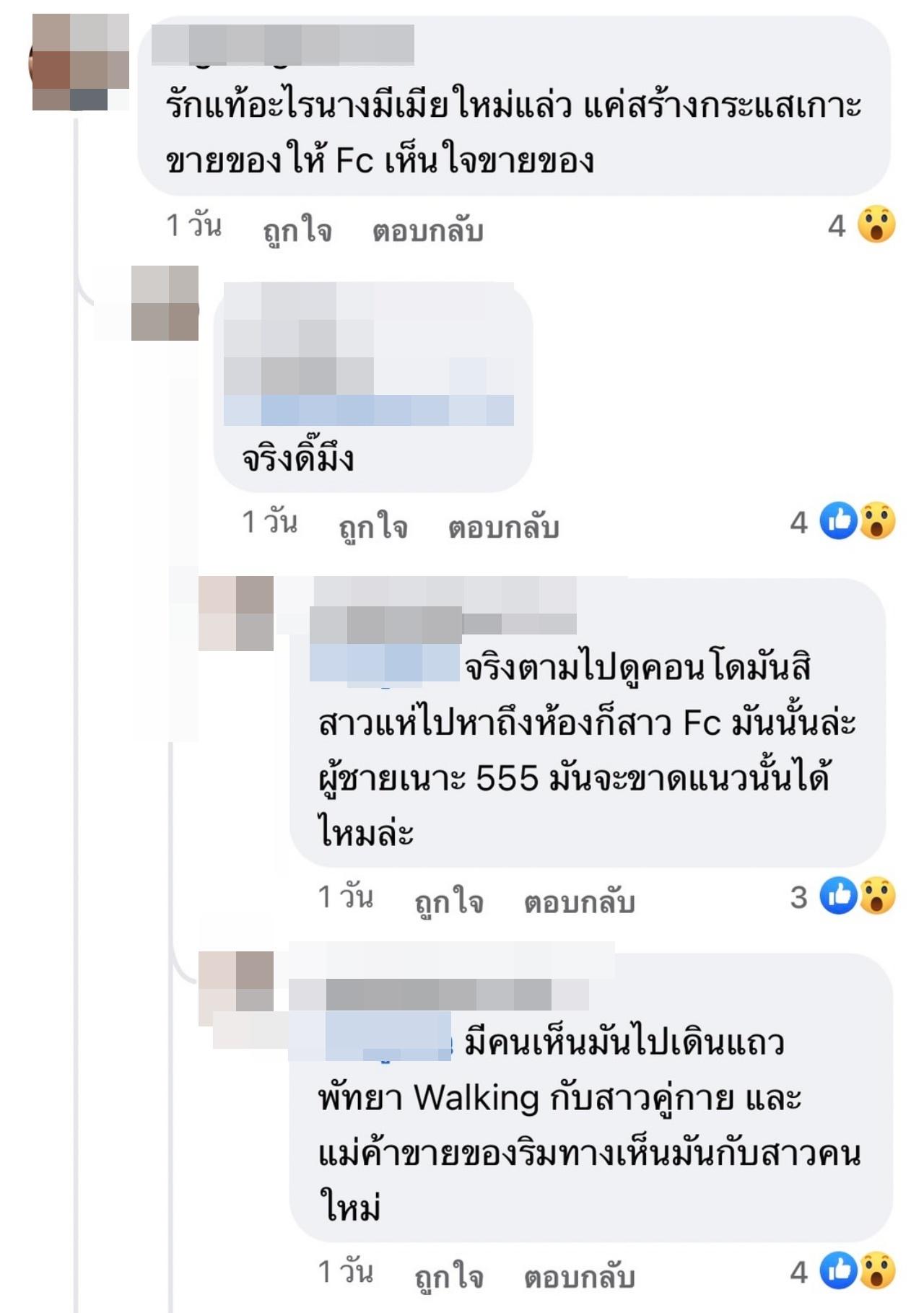Click wow reaction emoji on first comment
This screenshot has width=924, height=1313.
pyautogui.click(x=876, y=224)
